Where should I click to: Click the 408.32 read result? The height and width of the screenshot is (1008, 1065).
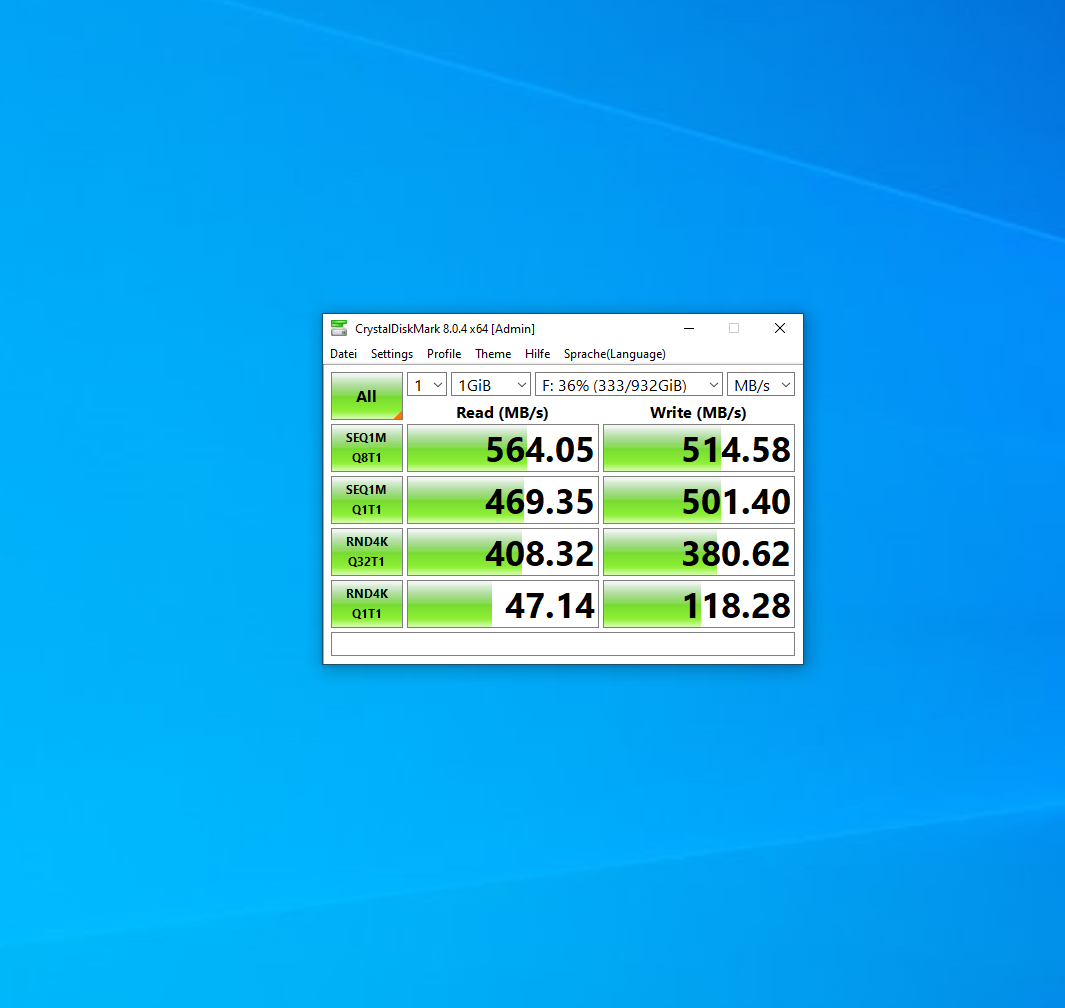coord(503,552)
